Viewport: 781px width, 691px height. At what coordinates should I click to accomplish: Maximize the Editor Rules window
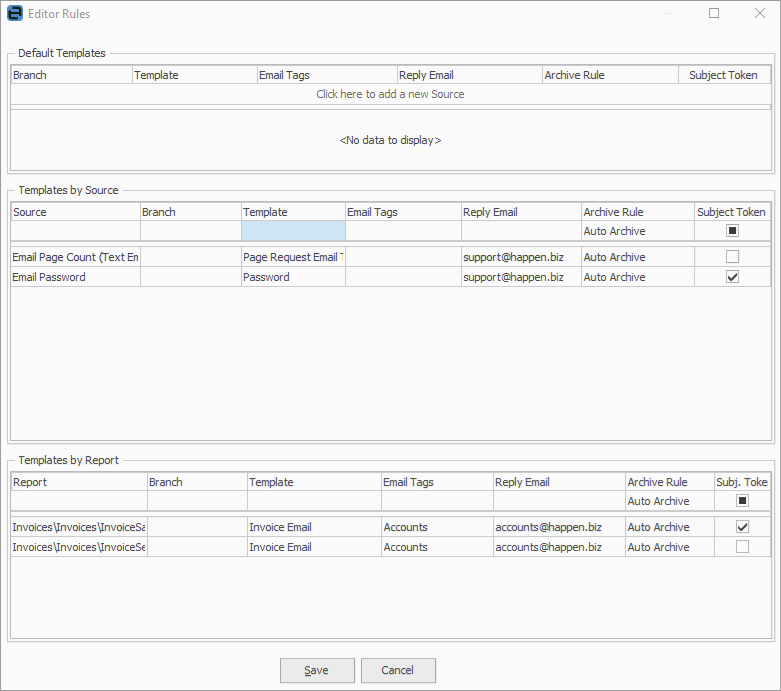click(x=714, y=14)
